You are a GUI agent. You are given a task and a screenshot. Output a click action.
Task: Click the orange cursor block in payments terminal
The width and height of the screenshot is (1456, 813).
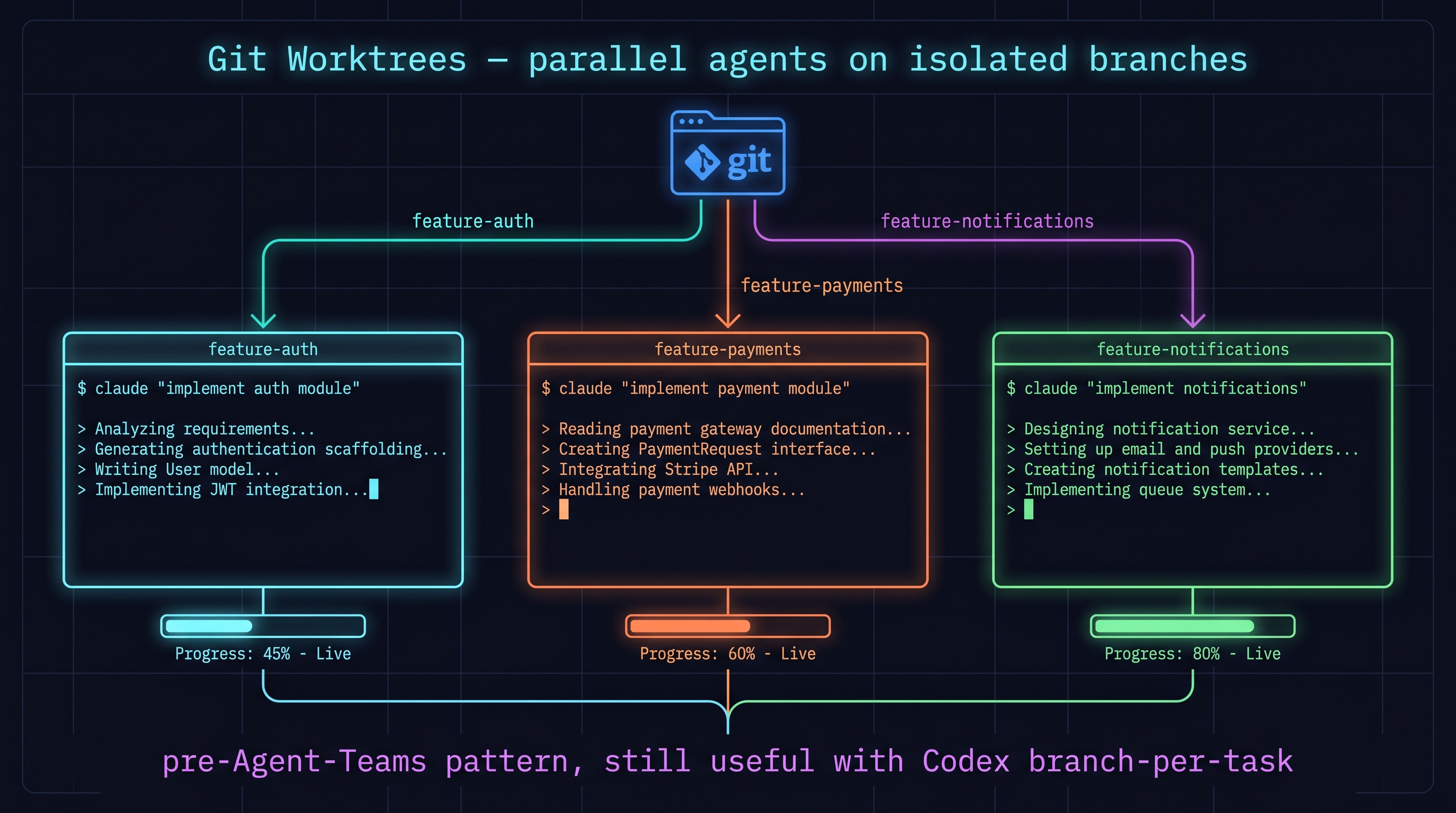point(563,509)
